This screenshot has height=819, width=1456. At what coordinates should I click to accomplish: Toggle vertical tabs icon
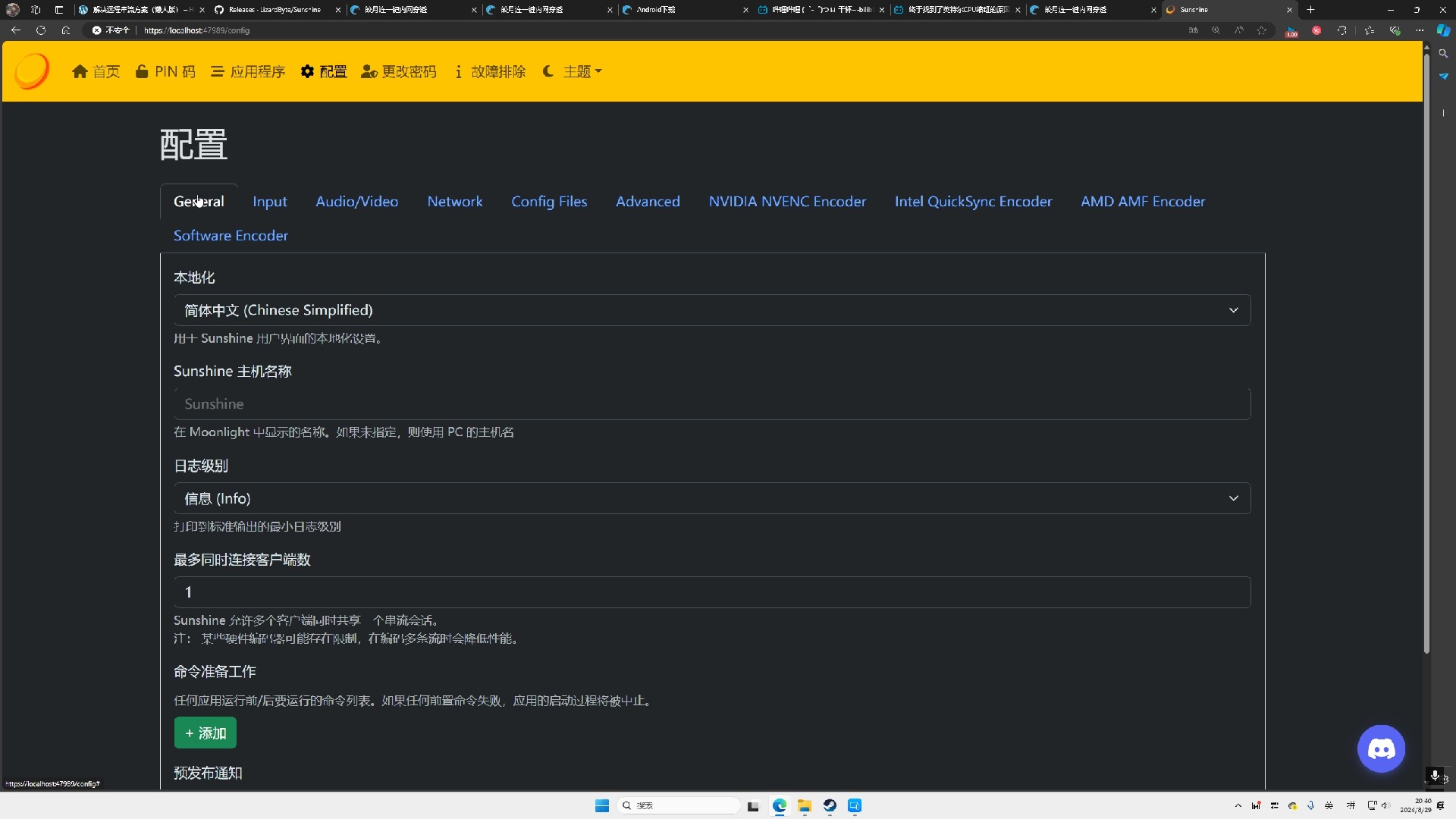(x=59, y=10)
